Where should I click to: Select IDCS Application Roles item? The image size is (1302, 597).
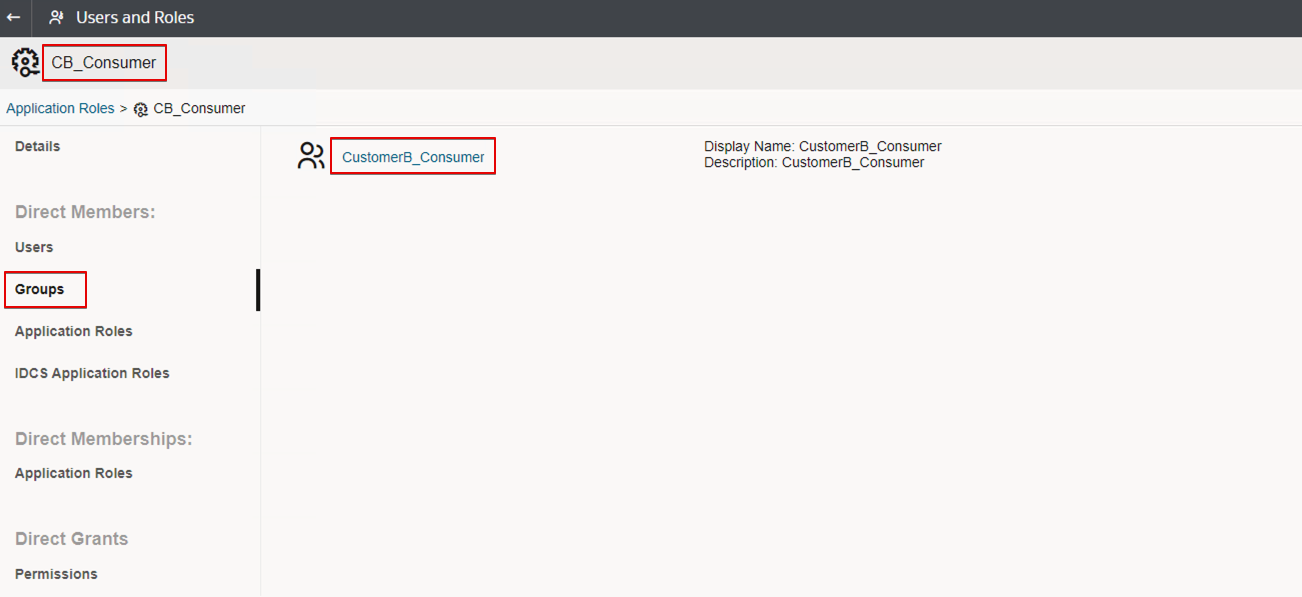92,373
